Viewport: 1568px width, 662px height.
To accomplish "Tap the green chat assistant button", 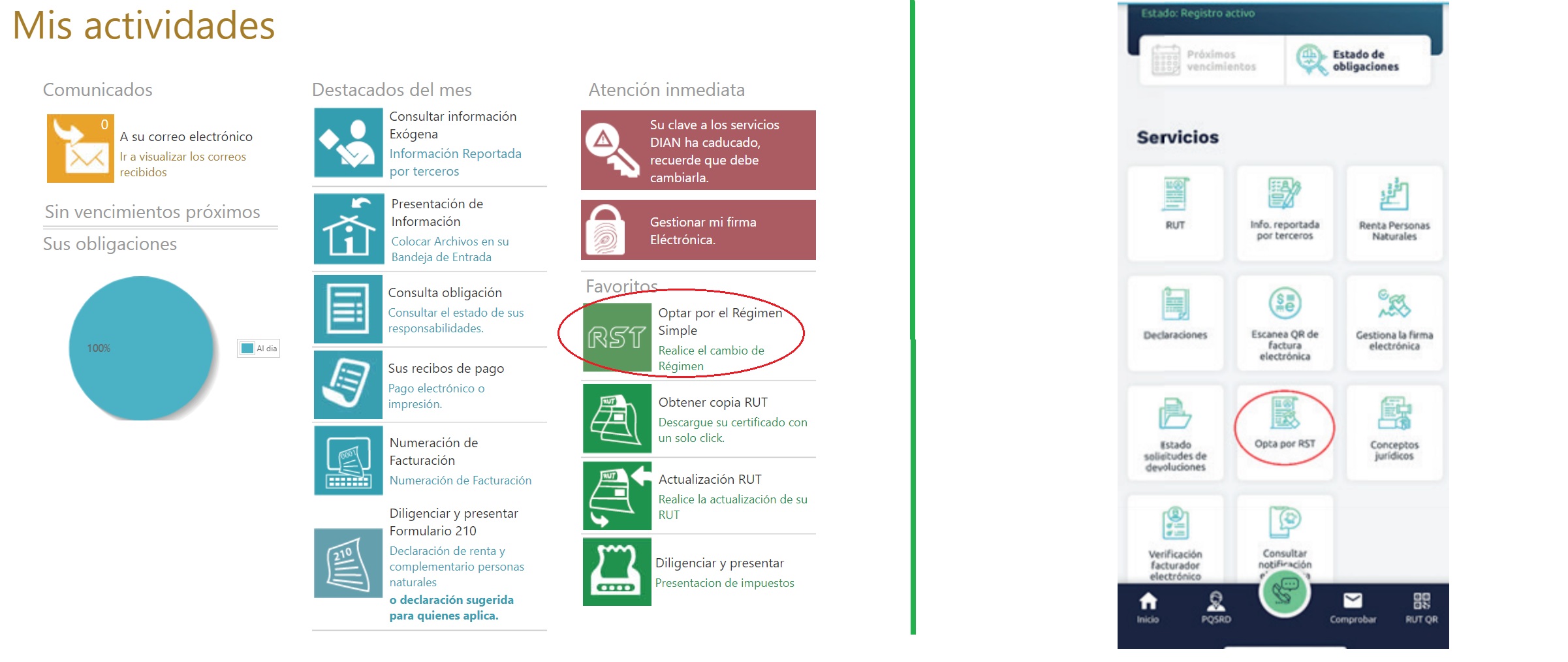I will (1284, 592).
